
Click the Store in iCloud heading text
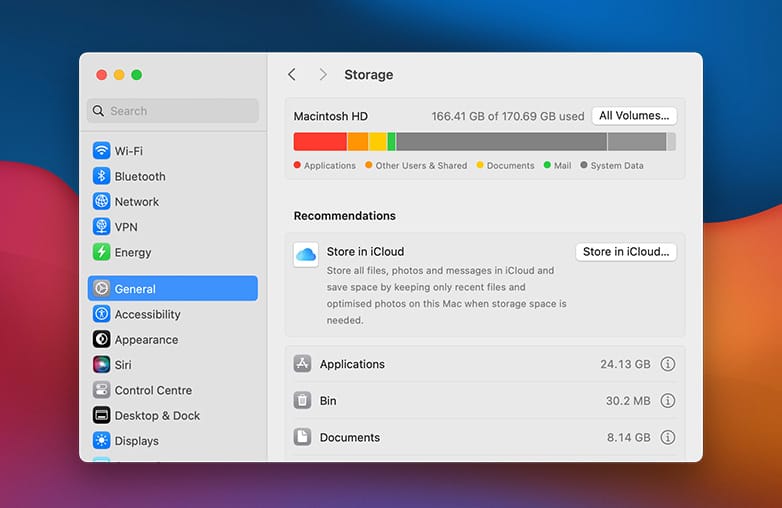click(365, 252)
